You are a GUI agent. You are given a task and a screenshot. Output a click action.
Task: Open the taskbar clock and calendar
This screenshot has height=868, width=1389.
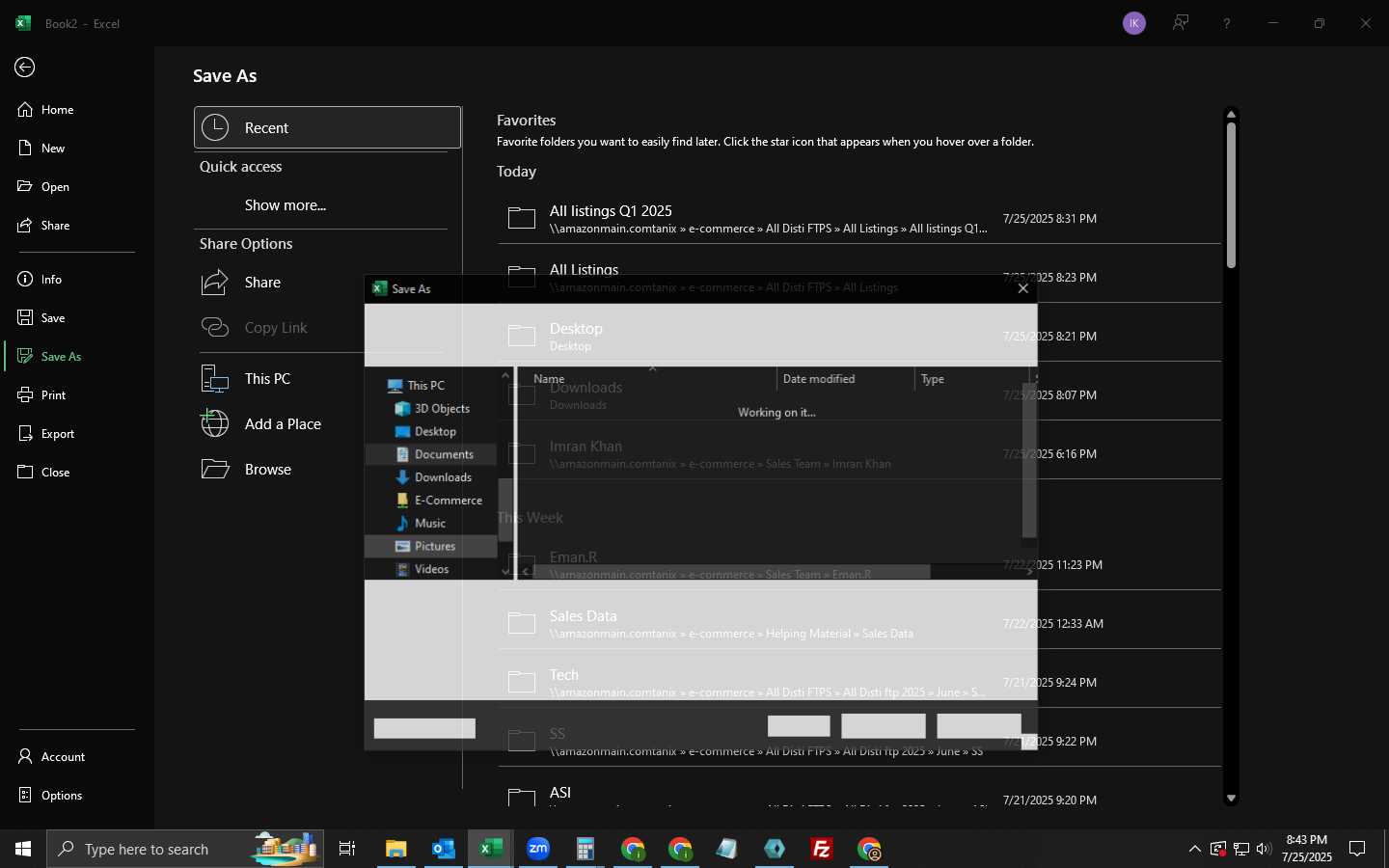1307,849
